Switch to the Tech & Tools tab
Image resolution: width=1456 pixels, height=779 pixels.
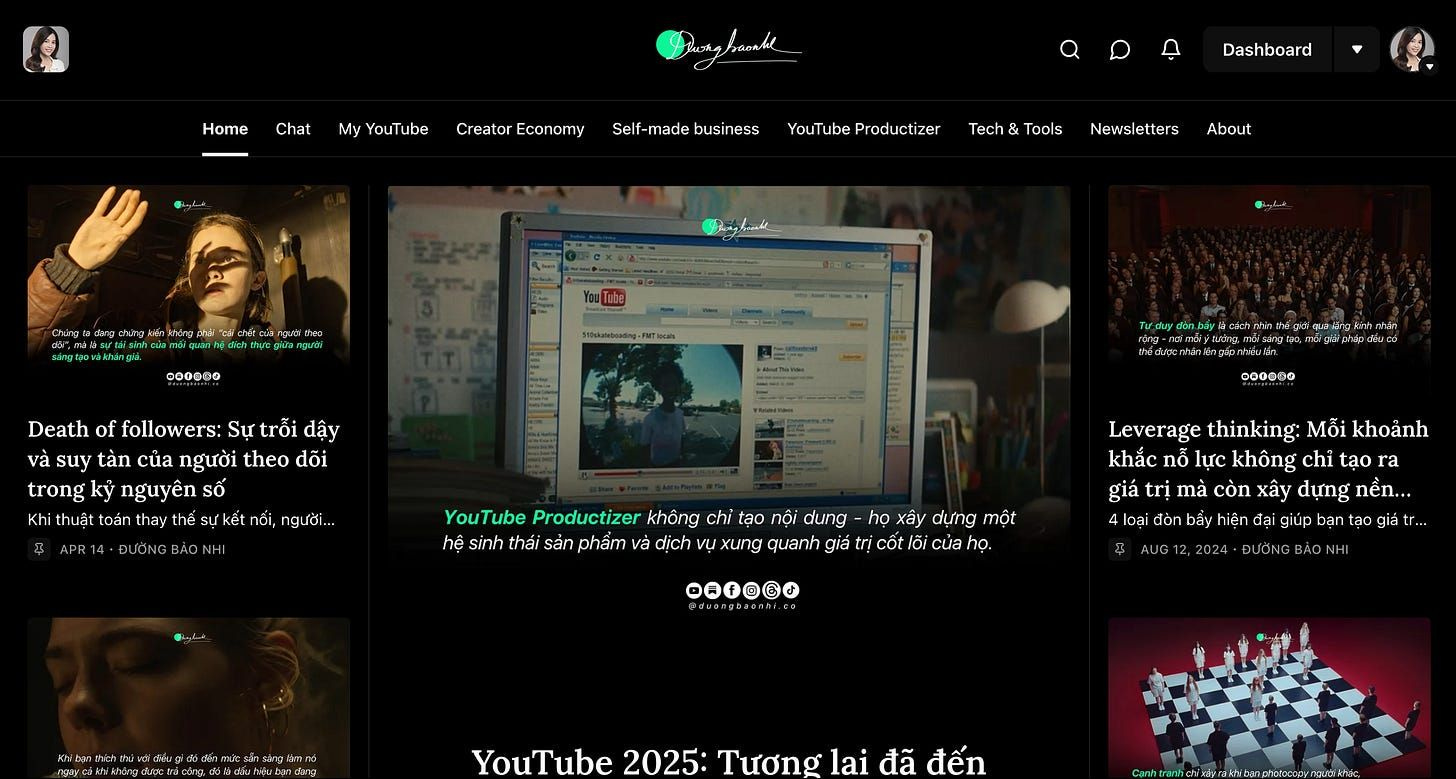coord(1015,129)
